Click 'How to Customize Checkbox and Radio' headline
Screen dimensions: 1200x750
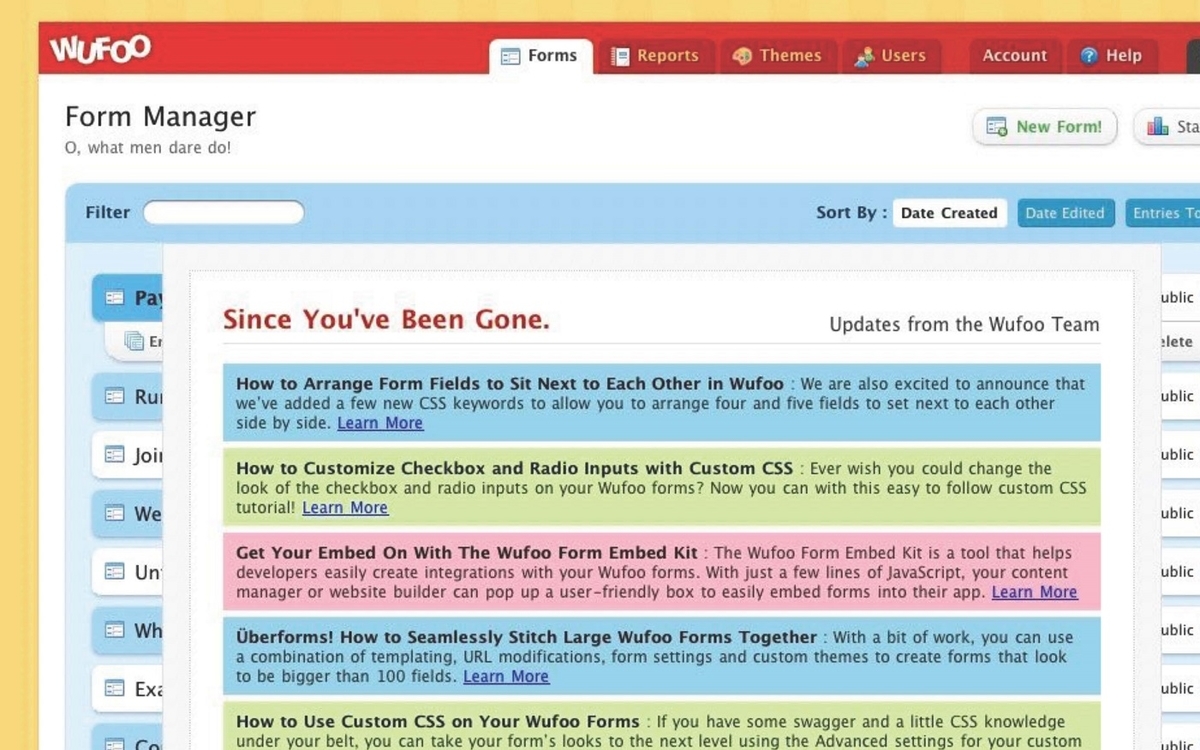point(514,468)
